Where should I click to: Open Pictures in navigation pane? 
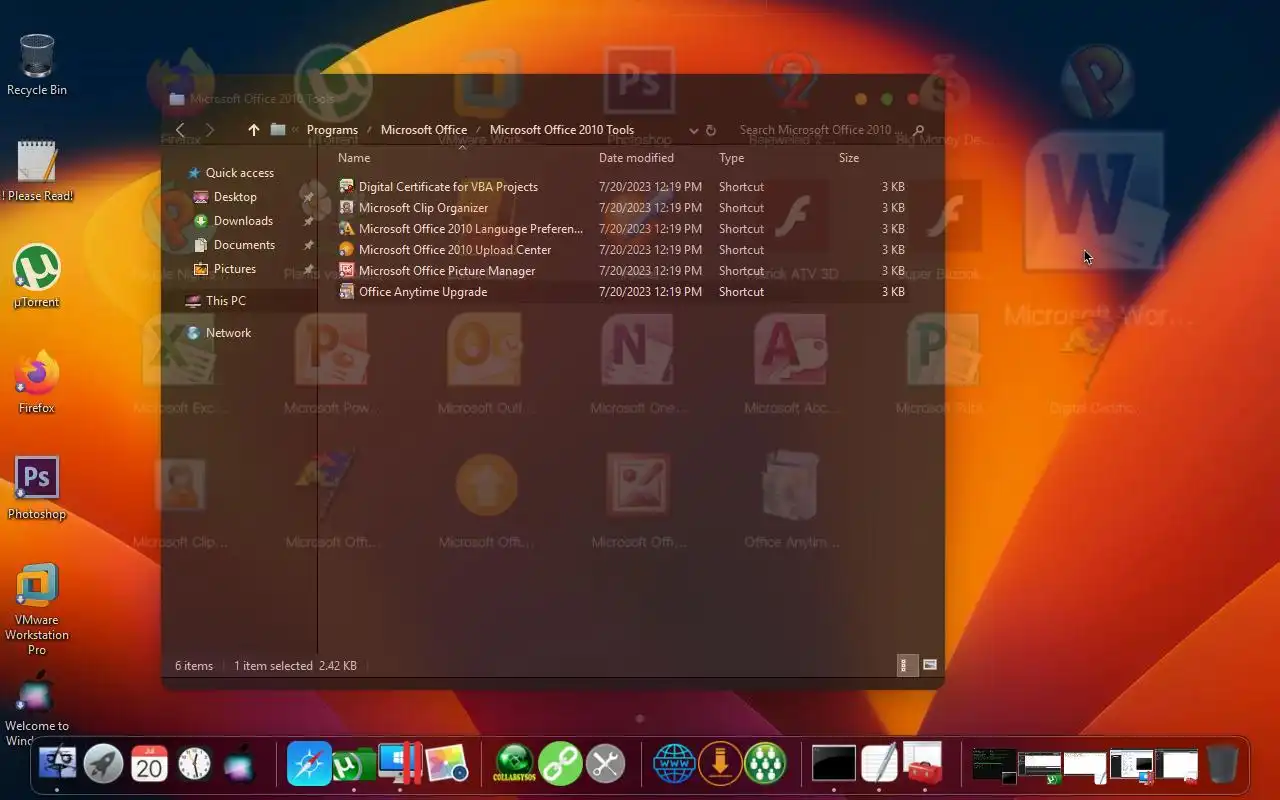(225, 269)
